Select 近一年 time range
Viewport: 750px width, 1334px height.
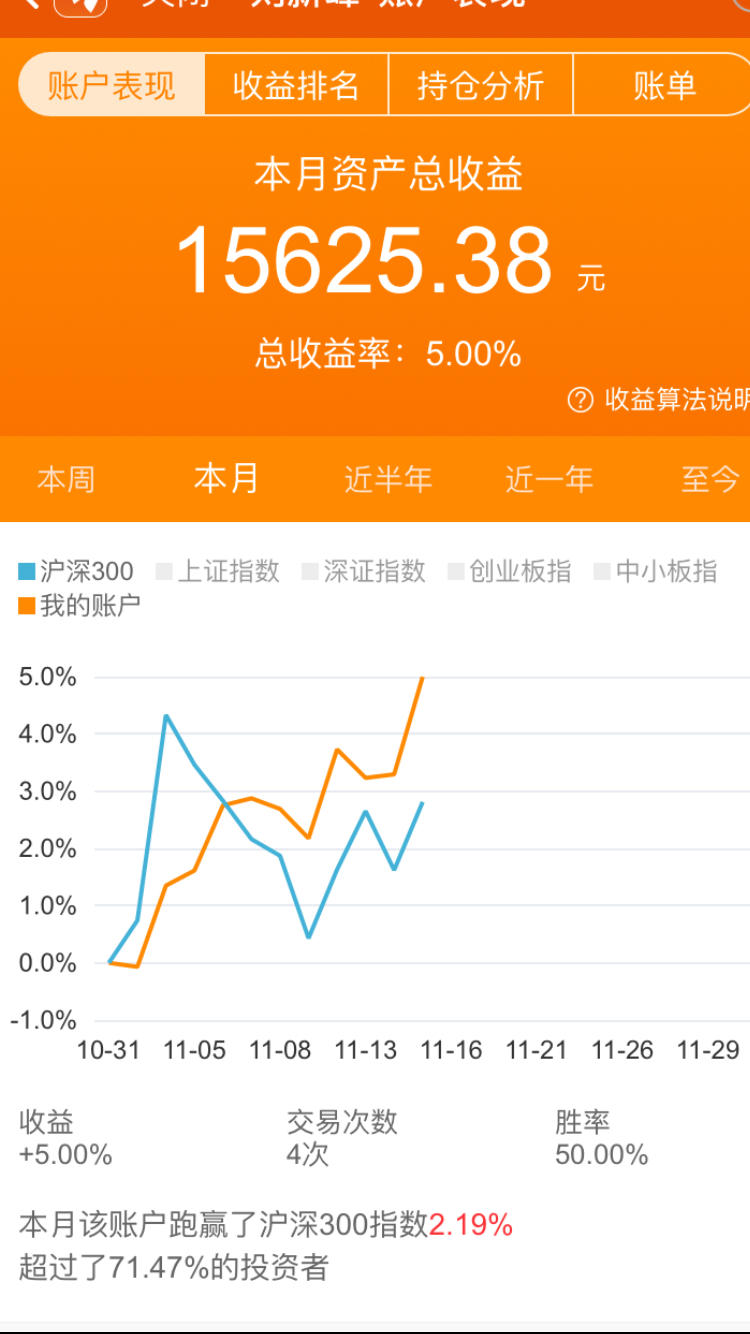tap(549, 480)
